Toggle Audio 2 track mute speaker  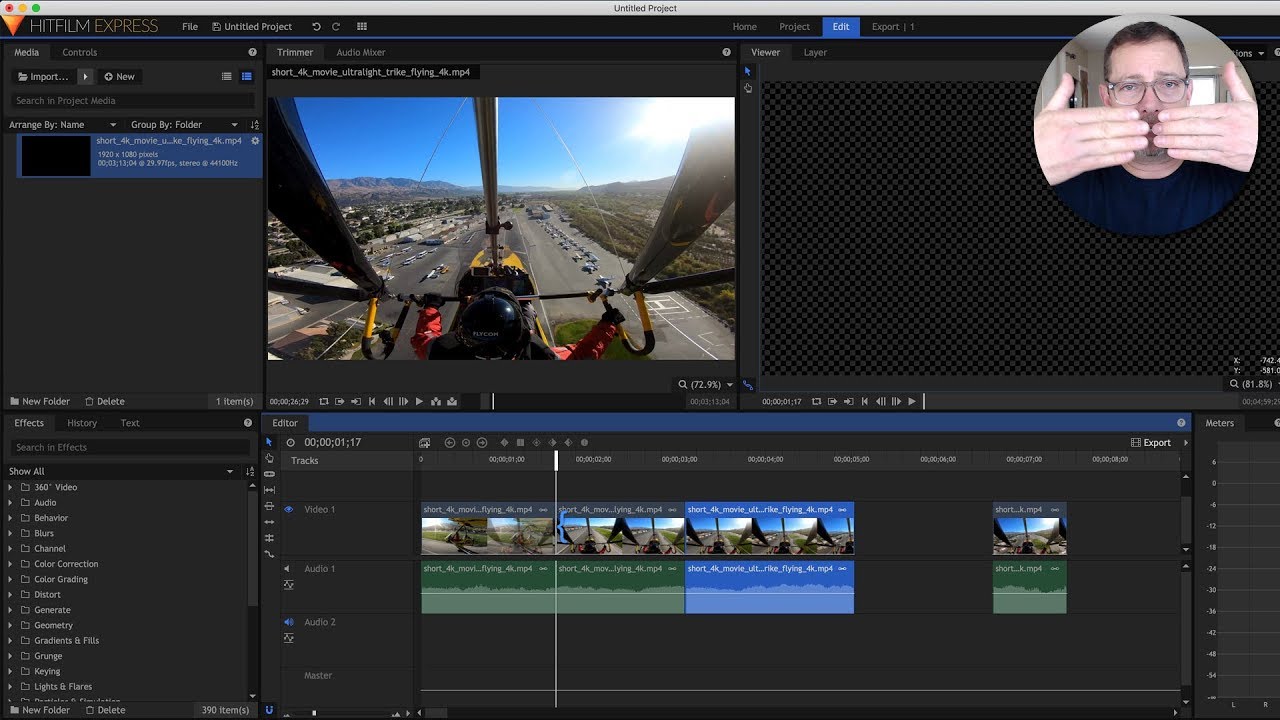(288, 622)
